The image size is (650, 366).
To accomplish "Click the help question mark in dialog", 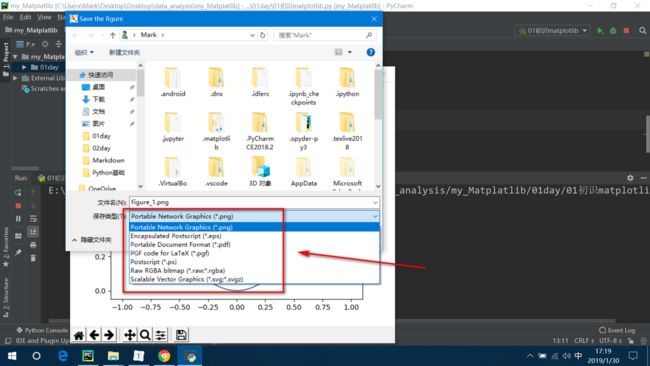I will coord(371,52).
